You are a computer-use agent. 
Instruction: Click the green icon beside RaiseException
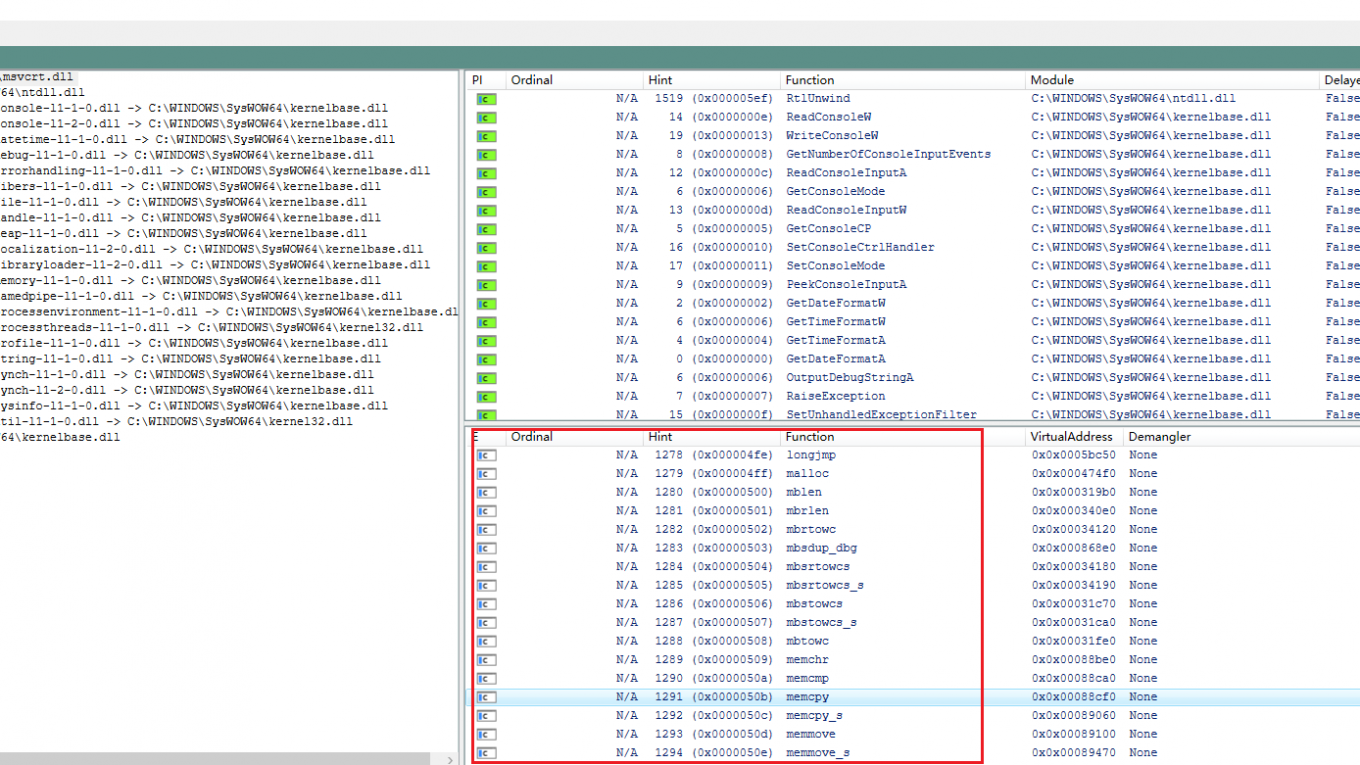click(x=486, y=397)
